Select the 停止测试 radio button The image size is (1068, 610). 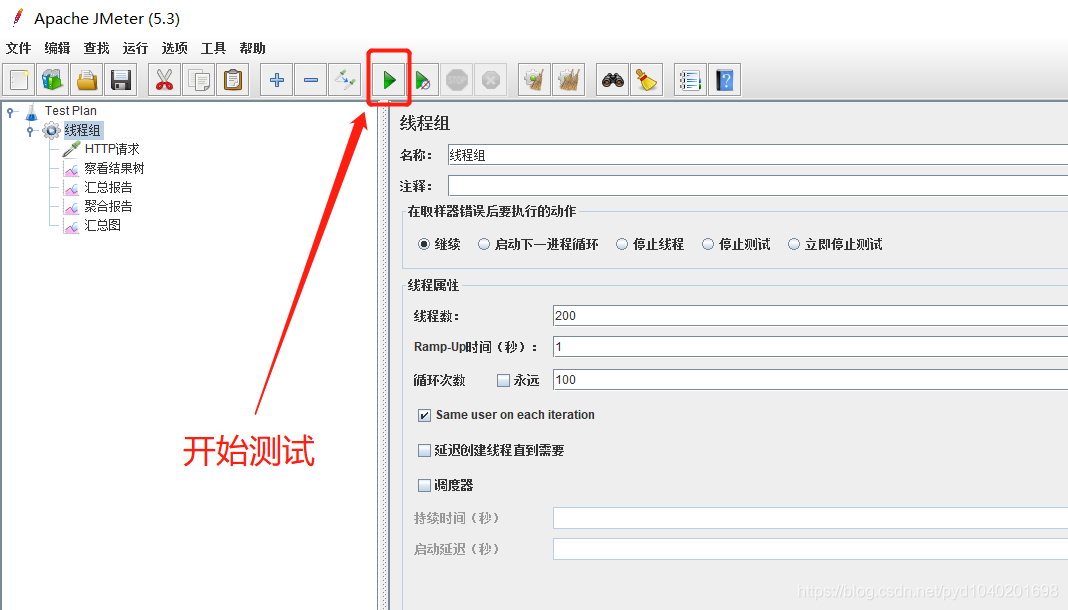point(708,244)
